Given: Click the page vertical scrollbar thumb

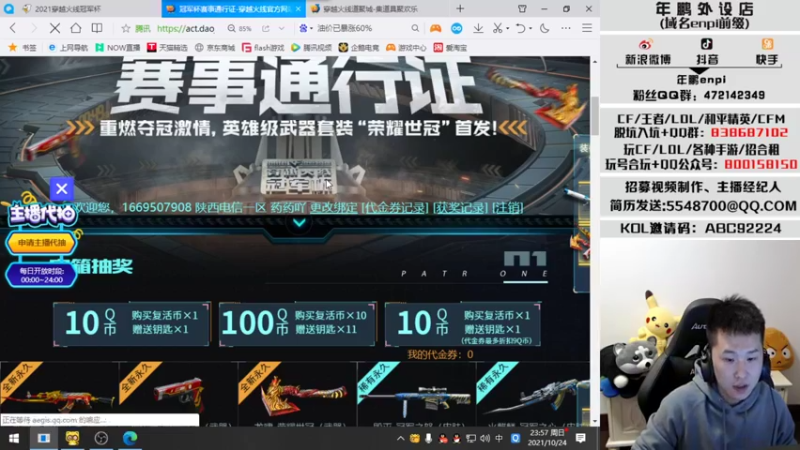Looking at the screenshot, I should click(595, 115).
